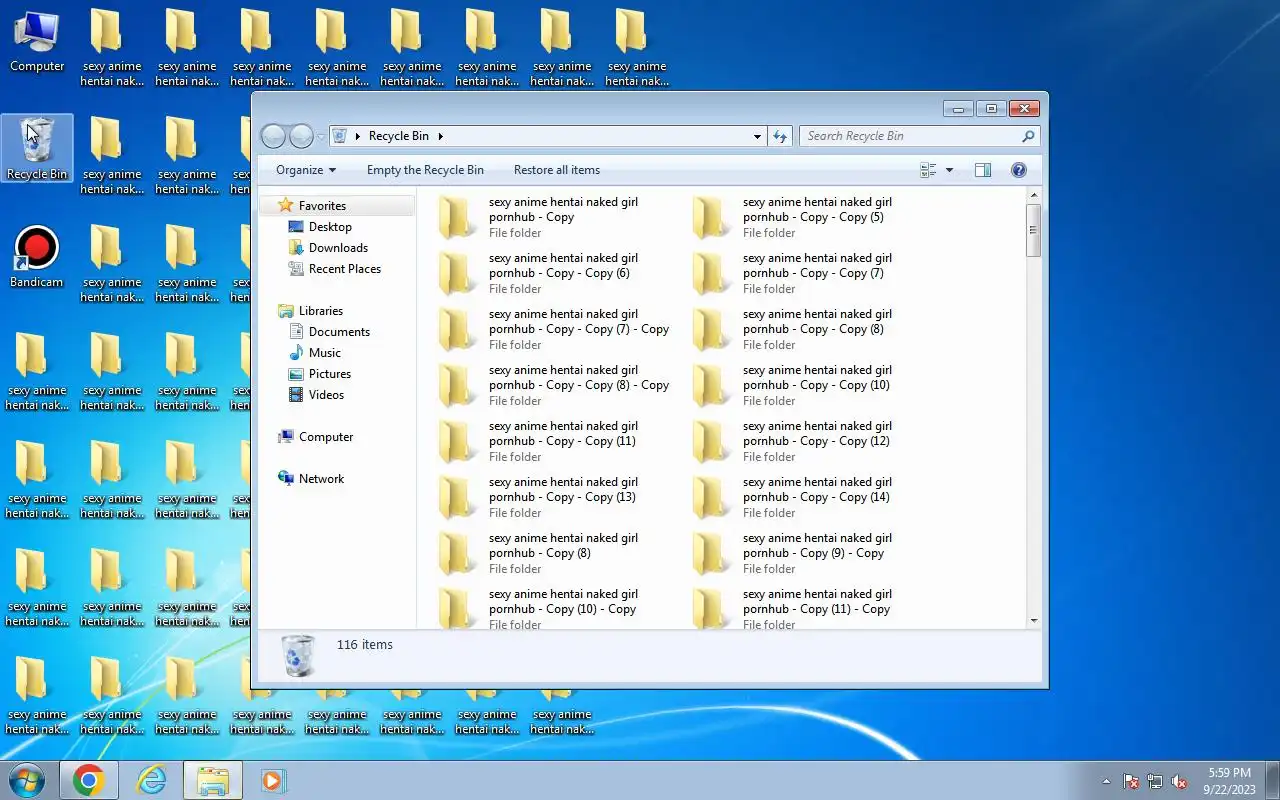Viewport: 1280px width, 800px height.
Task: Click the file list scroll up arrow
Action: tap(1034, 196)
